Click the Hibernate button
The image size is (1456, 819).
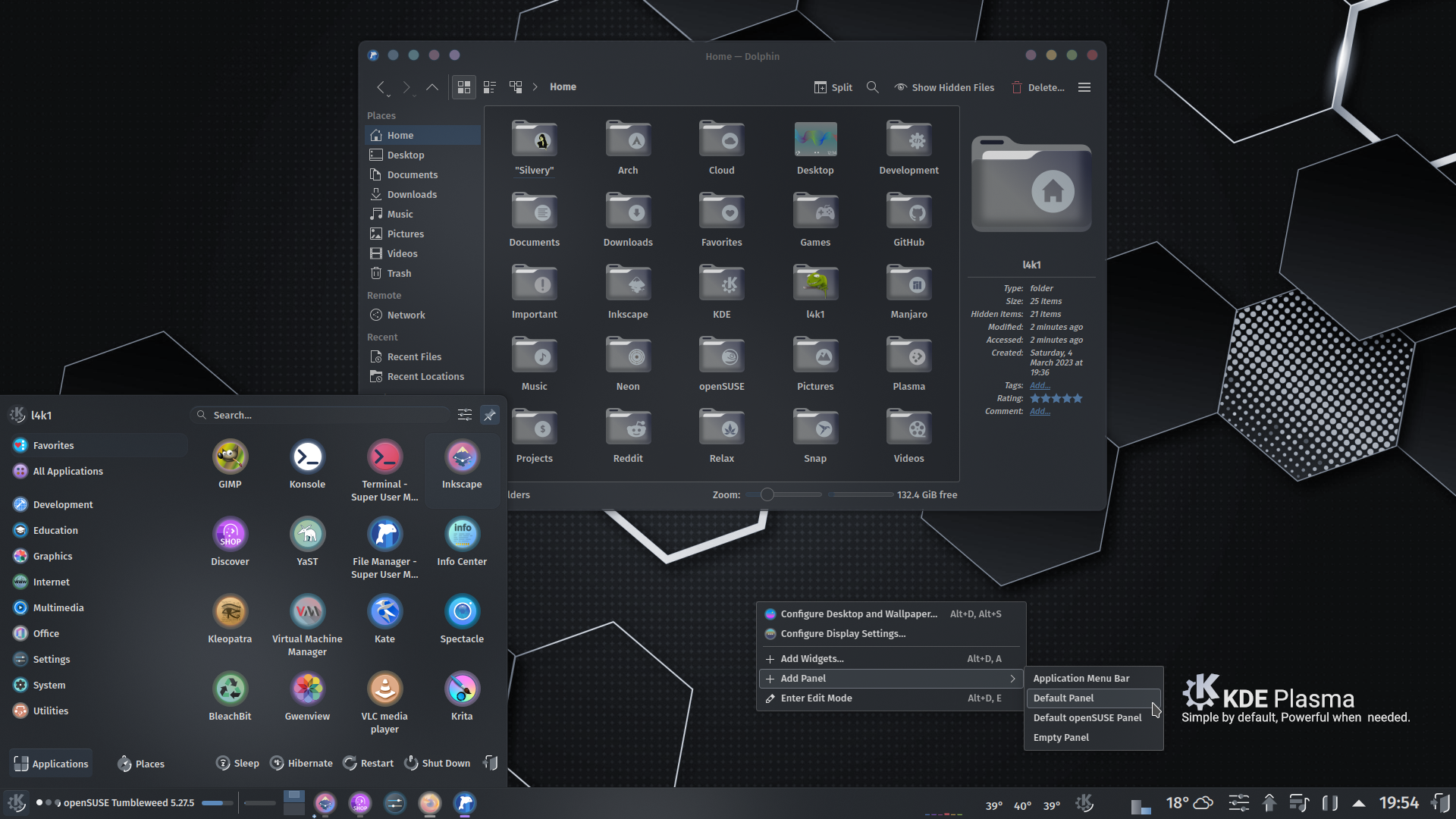(x=302, y=763)
